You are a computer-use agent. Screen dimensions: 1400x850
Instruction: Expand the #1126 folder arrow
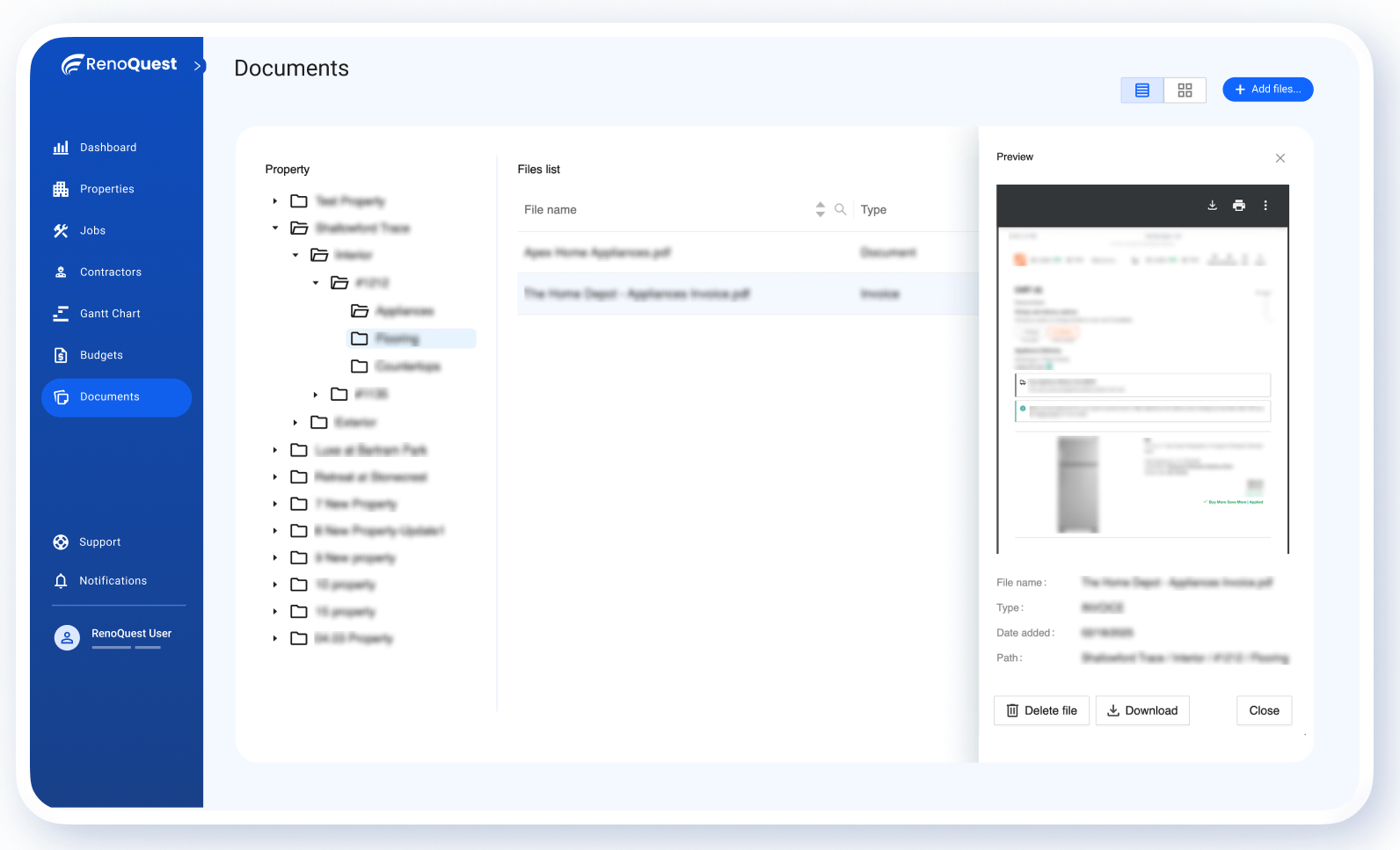point(316,395)
